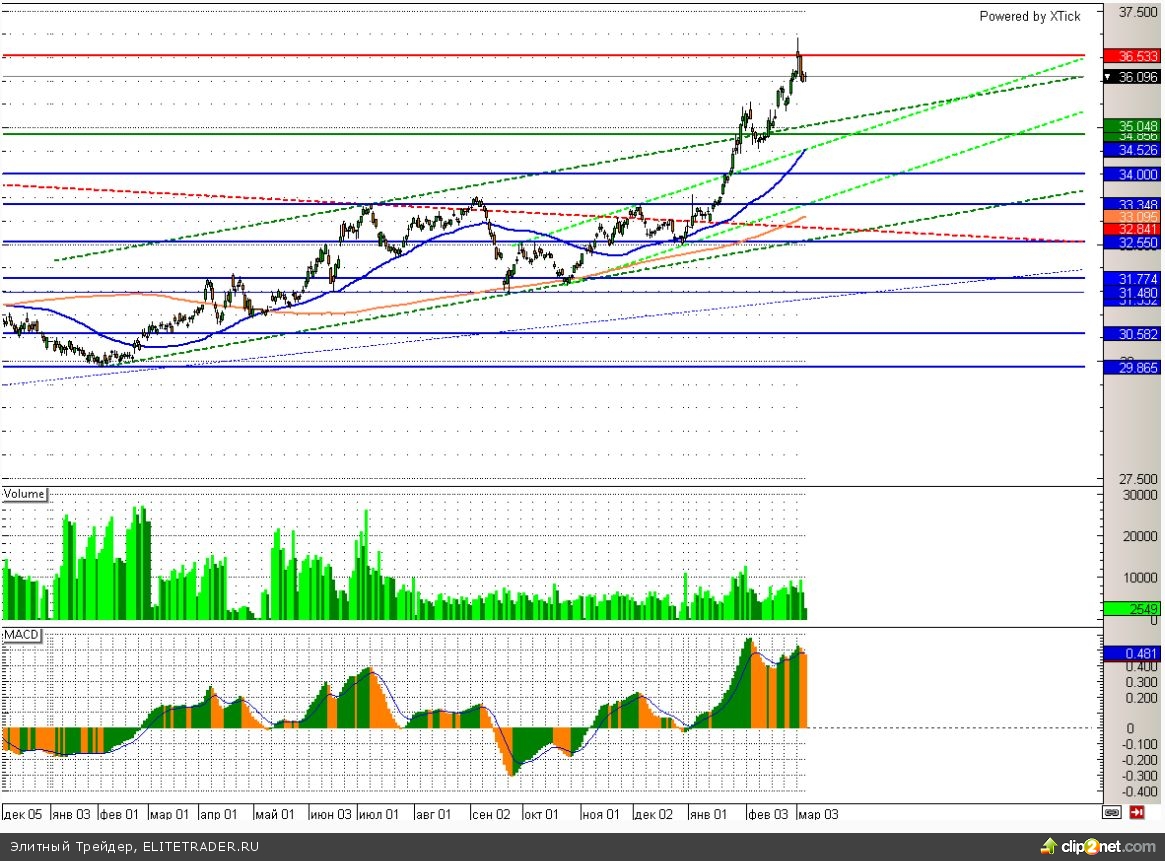1165x861 pixels.
Task: Click the blue 30.582 price level tag
Action: [1131, 333]
